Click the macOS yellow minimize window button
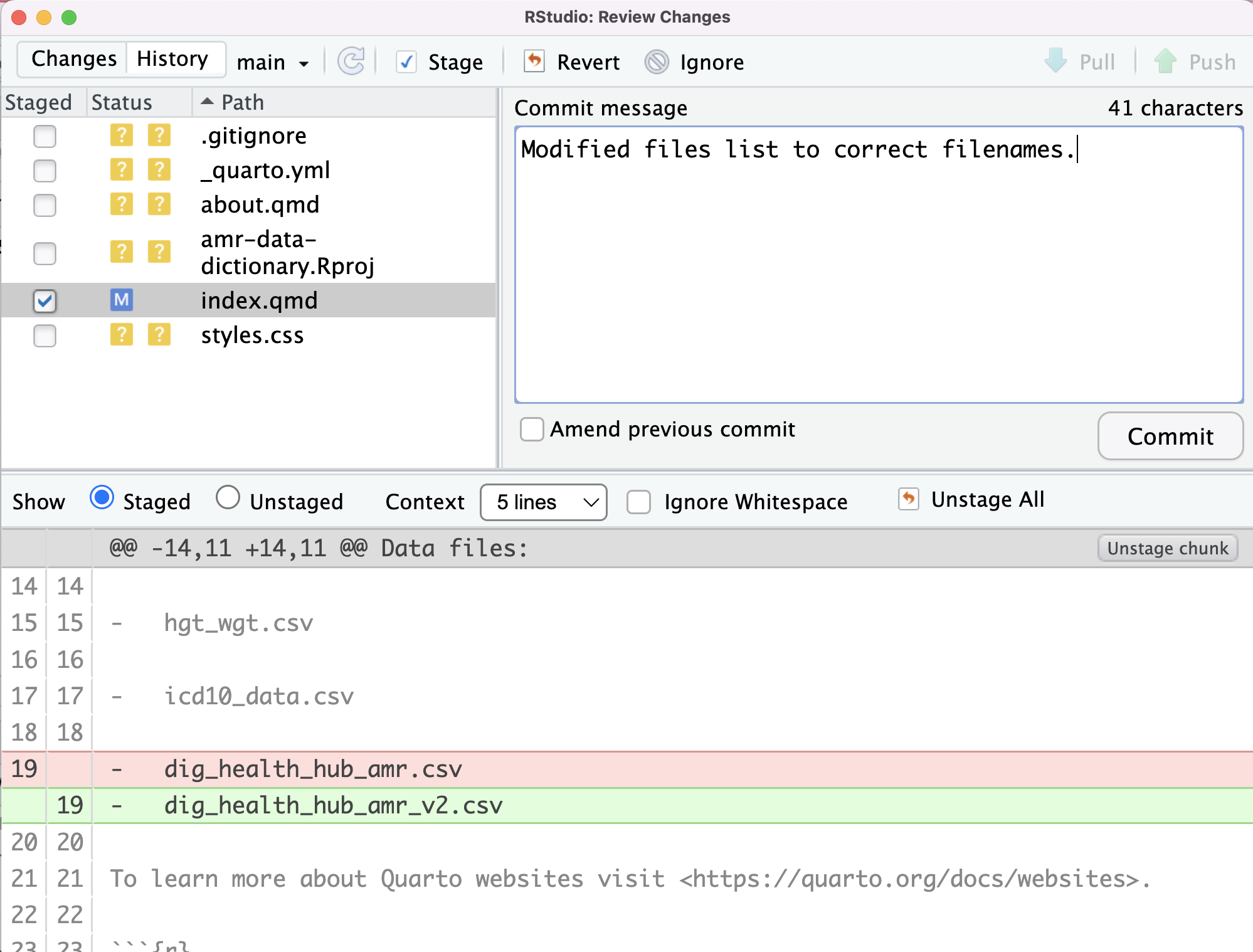This screenshot has height=952, width=1253. [44, 18]
